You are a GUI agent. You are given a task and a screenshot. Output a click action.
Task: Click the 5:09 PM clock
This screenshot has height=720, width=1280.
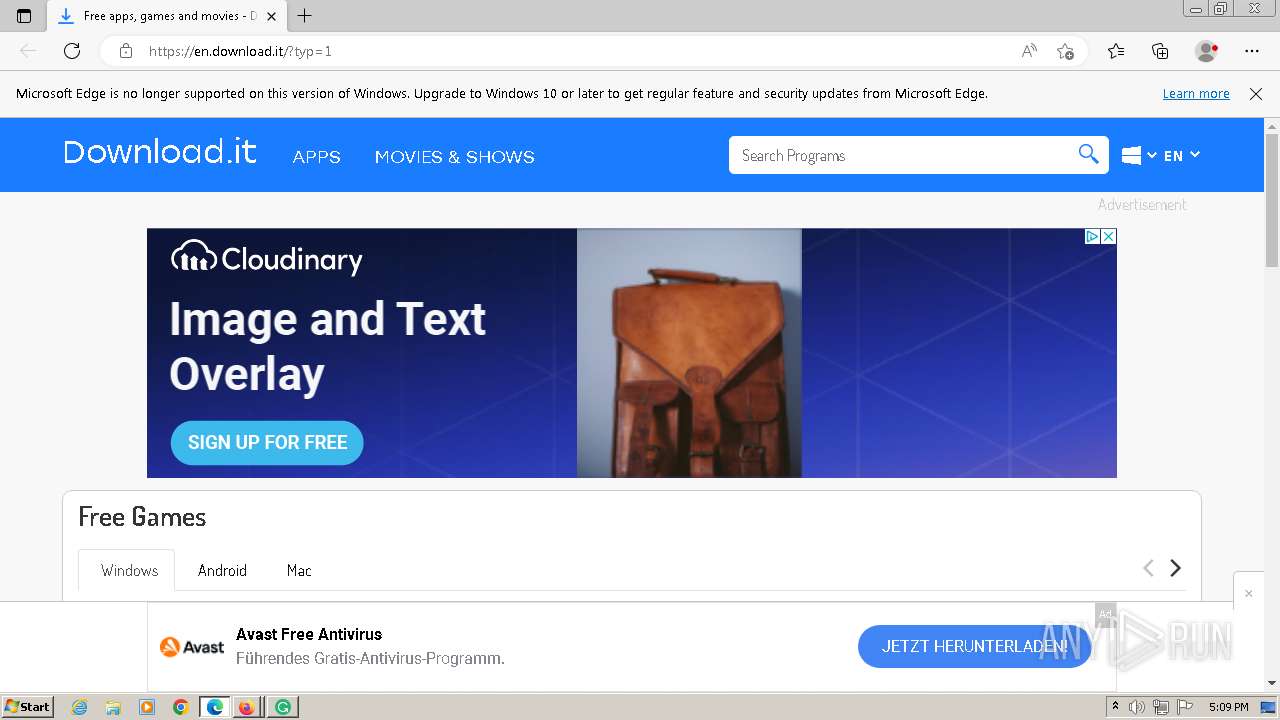[1228, 707]
